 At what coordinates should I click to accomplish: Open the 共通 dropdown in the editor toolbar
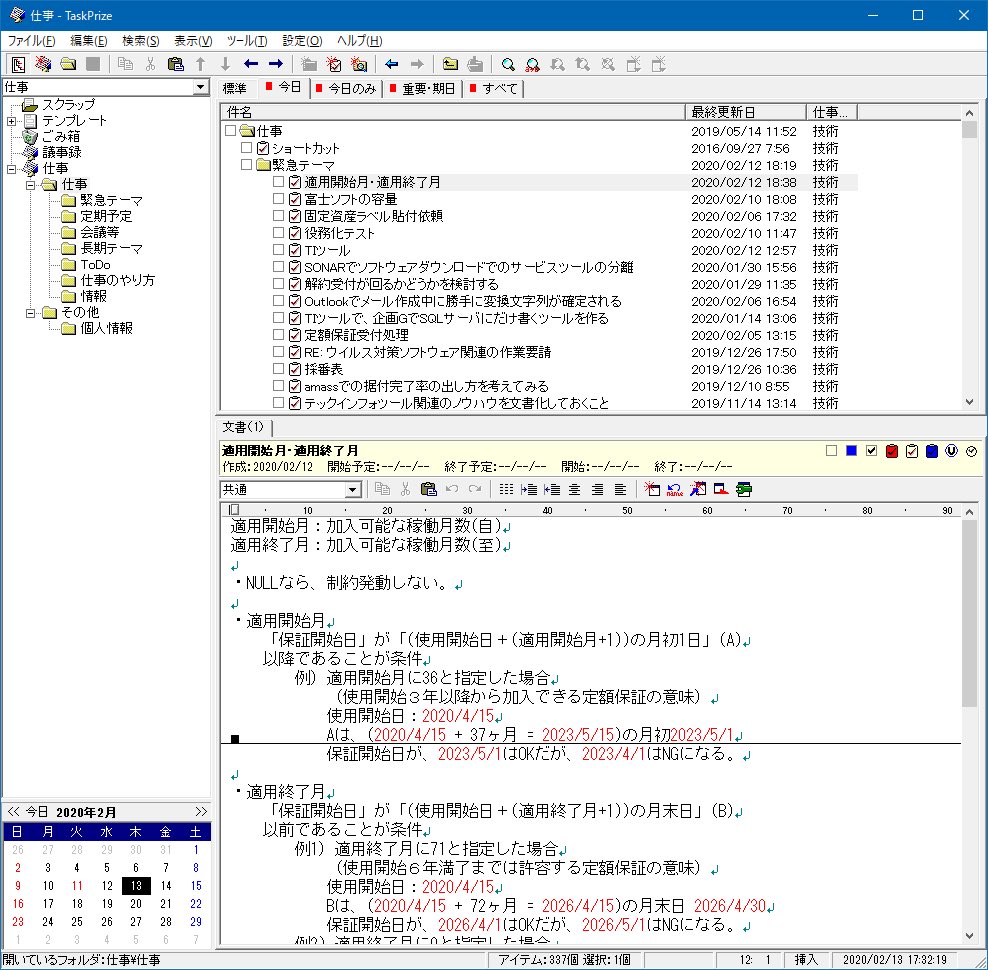pyautogui.click(x=354, y=489)
